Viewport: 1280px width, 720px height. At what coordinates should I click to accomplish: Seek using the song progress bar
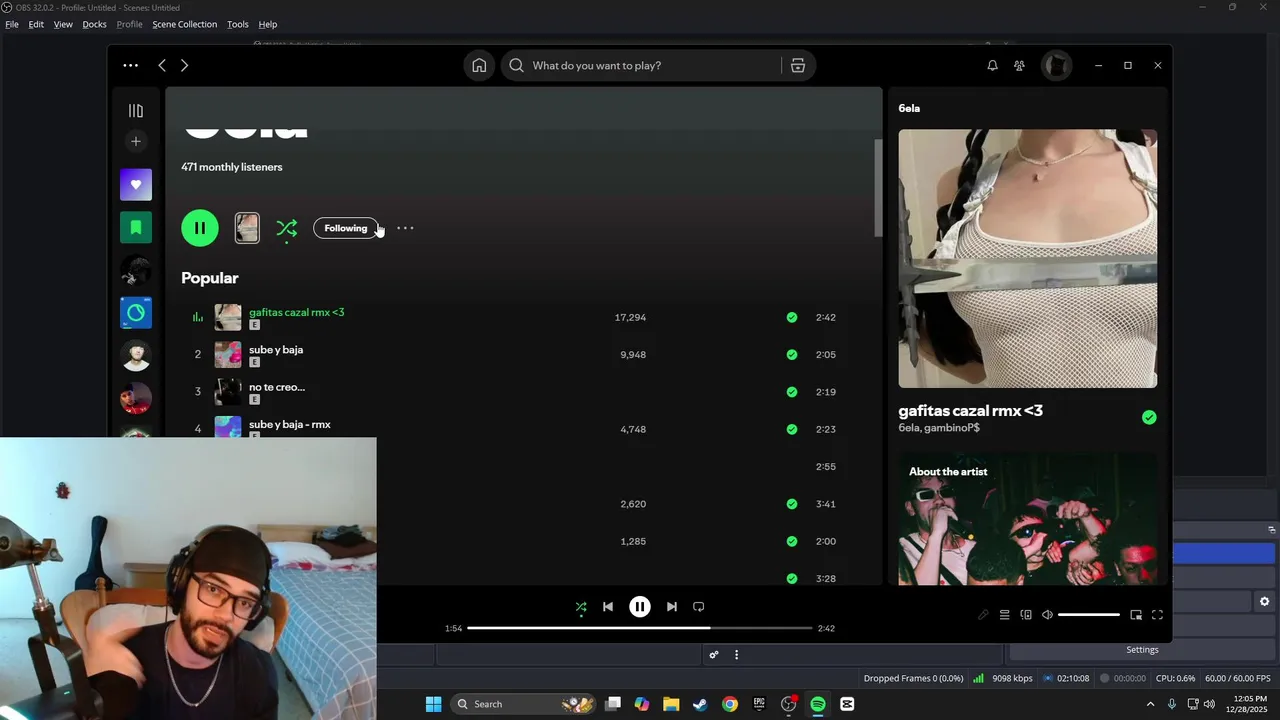point(640,628)
